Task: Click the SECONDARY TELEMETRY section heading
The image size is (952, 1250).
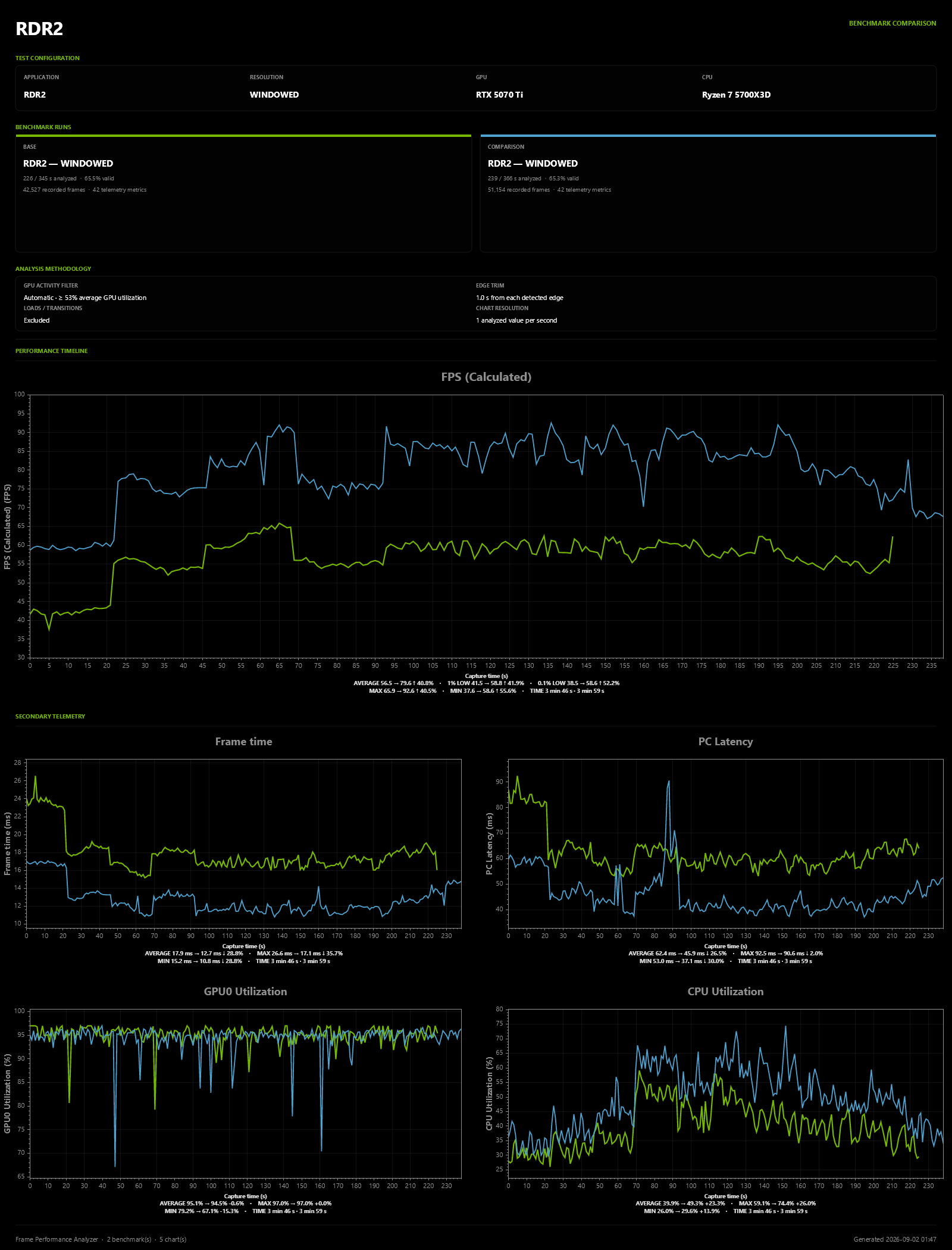Action: (x=51, y=716)
